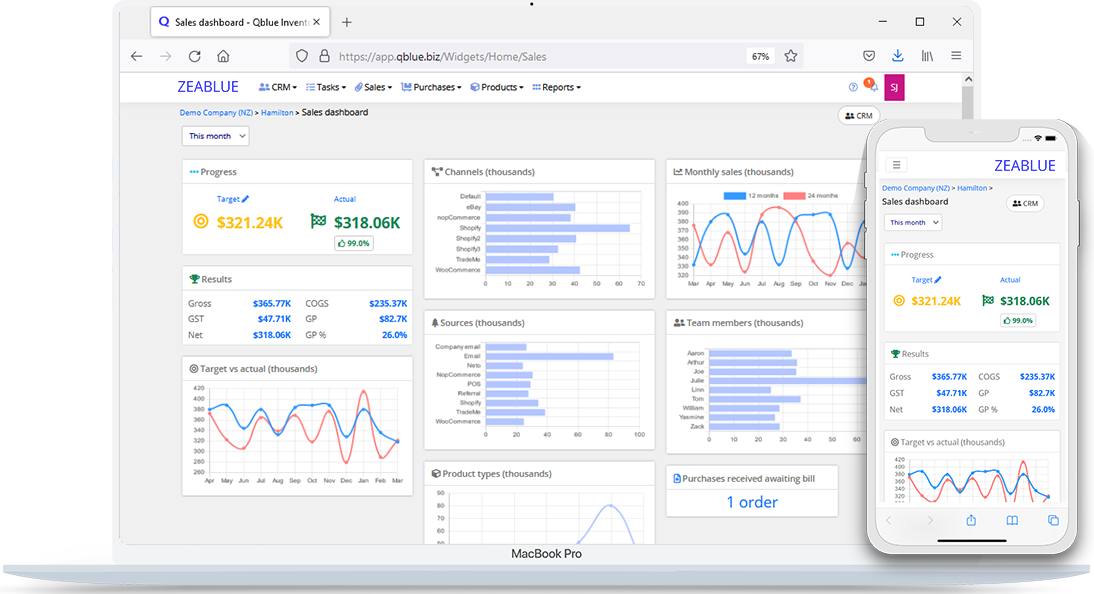1094x594 pixels.
Task: Click the Email bar in Sources chart
Action: click(549, 356)
